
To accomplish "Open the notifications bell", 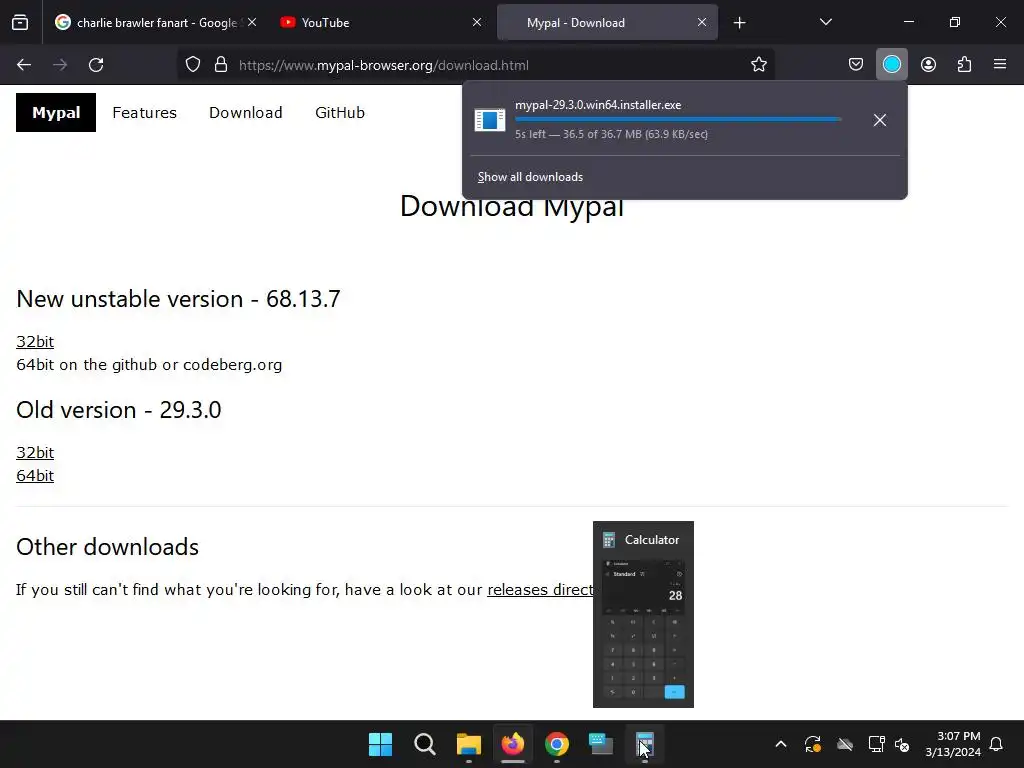I will click(996, 744).
